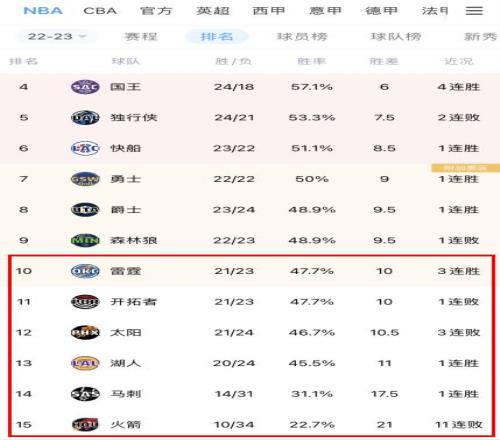Click the Timberwolves (森林狼) team logo
The image size is (500, 440).
click(x=85, y=240)
